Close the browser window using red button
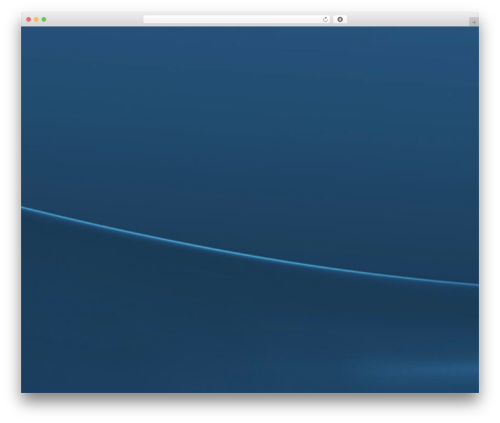Viewport: 500px width, 423px height. [x=29, y=20]
